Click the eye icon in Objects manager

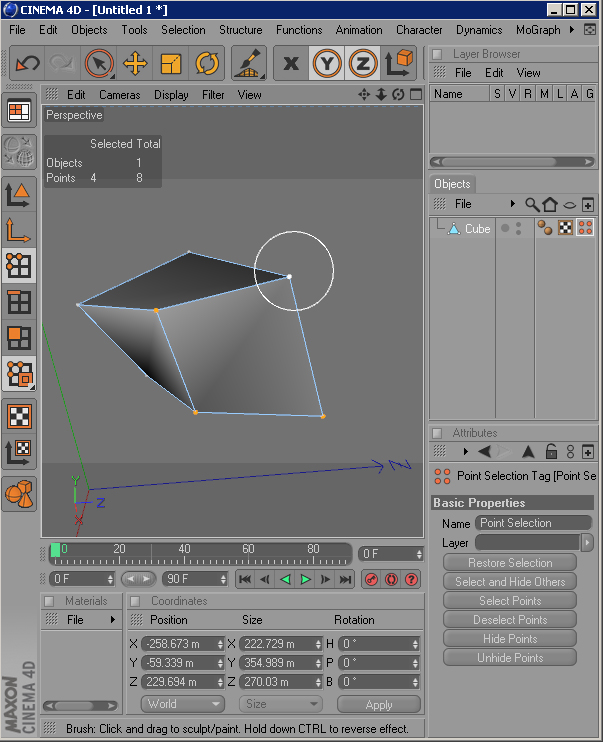tap(569, 205)
